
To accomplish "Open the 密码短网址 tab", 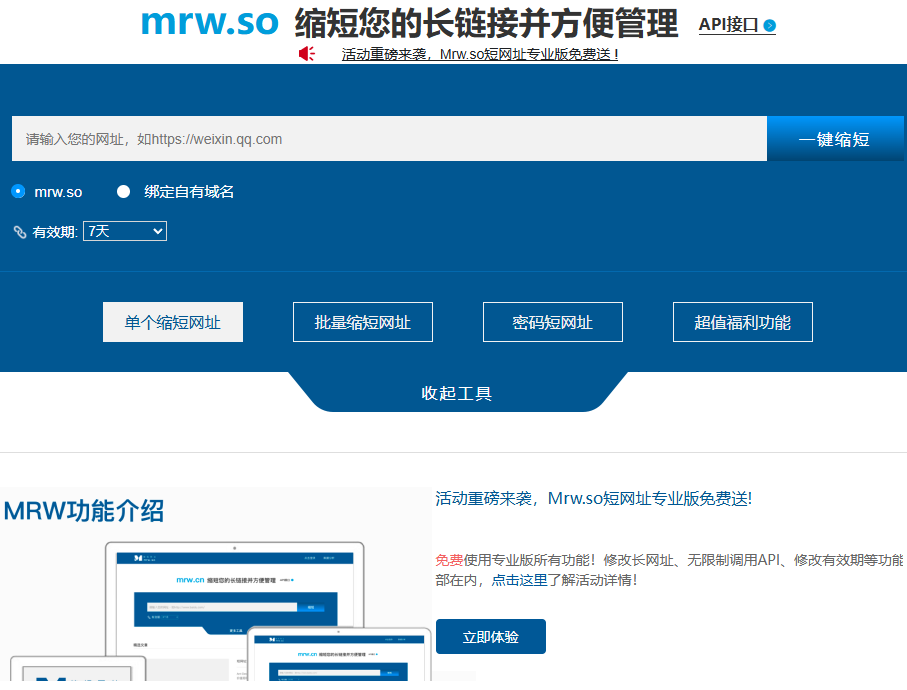I will pyautogui.click(x=553, y=322).
